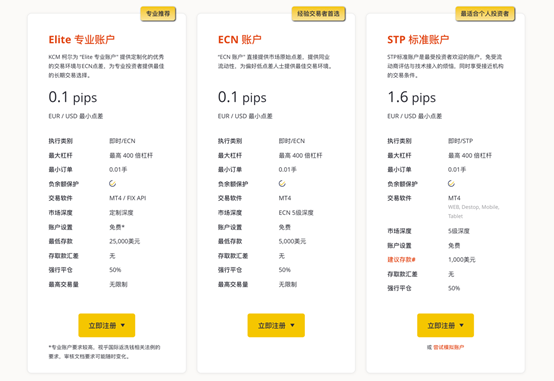Click the 免费* value in Elite card
This screenshot has height=381, width=554.
117,227
